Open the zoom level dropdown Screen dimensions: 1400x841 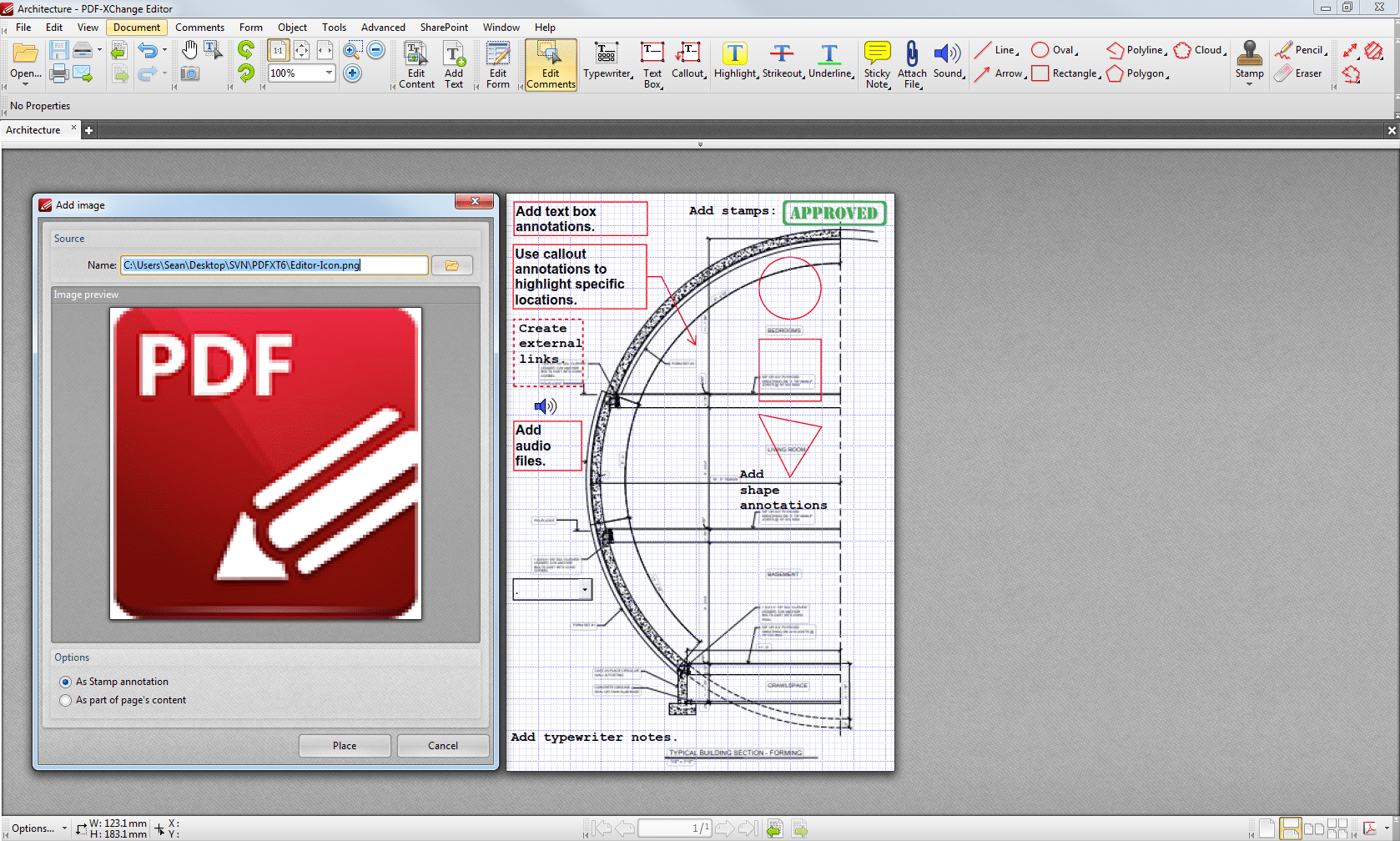click(x=327, y=73)
